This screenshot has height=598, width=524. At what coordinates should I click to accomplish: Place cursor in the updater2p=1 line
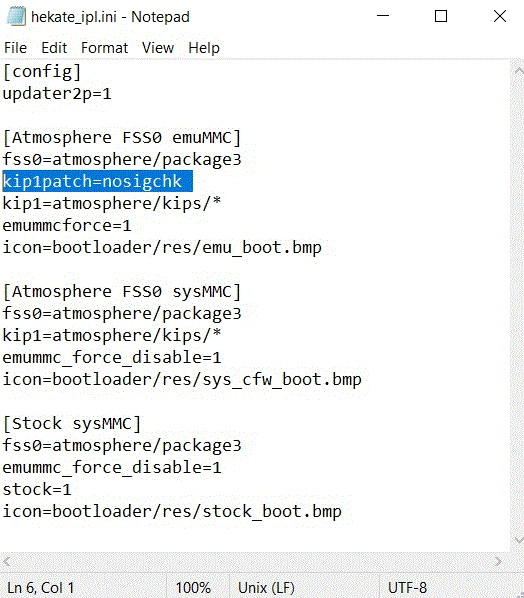(57, 94)
